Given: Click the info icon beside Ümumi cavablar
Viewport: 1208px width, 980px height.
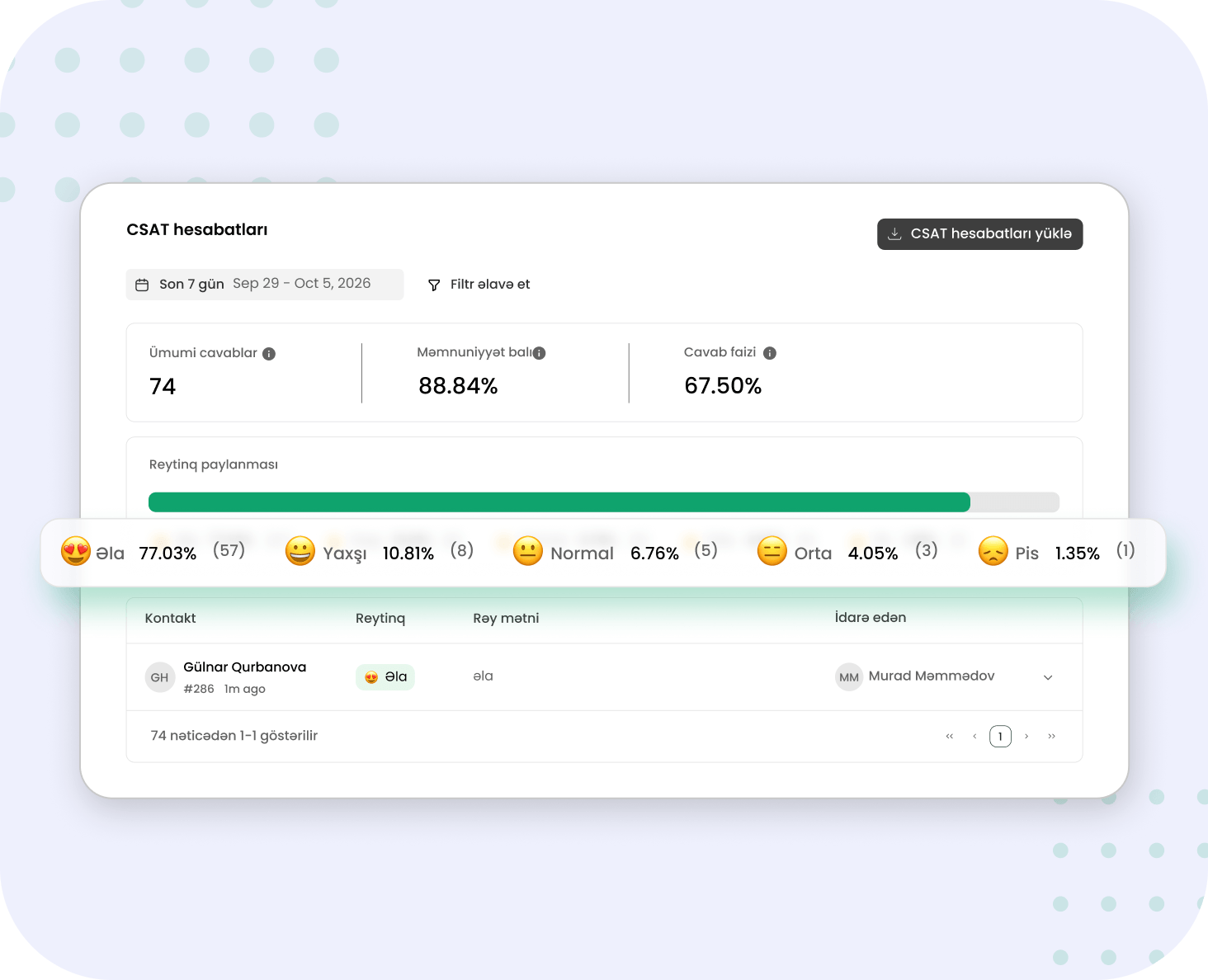Looking at the screenshot, I should [x=269, y=354].
